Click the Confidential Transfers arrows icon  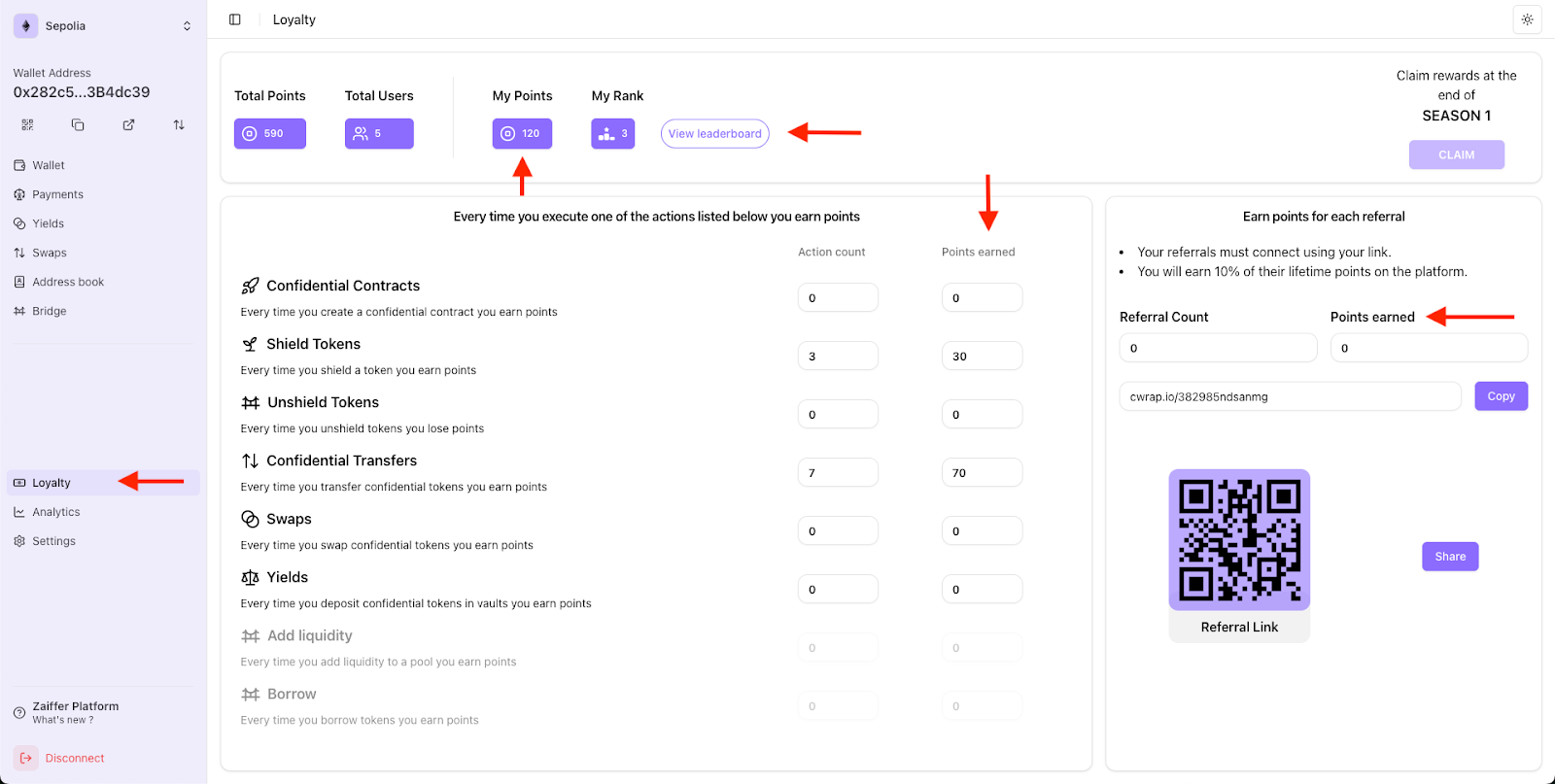point(250,460)
